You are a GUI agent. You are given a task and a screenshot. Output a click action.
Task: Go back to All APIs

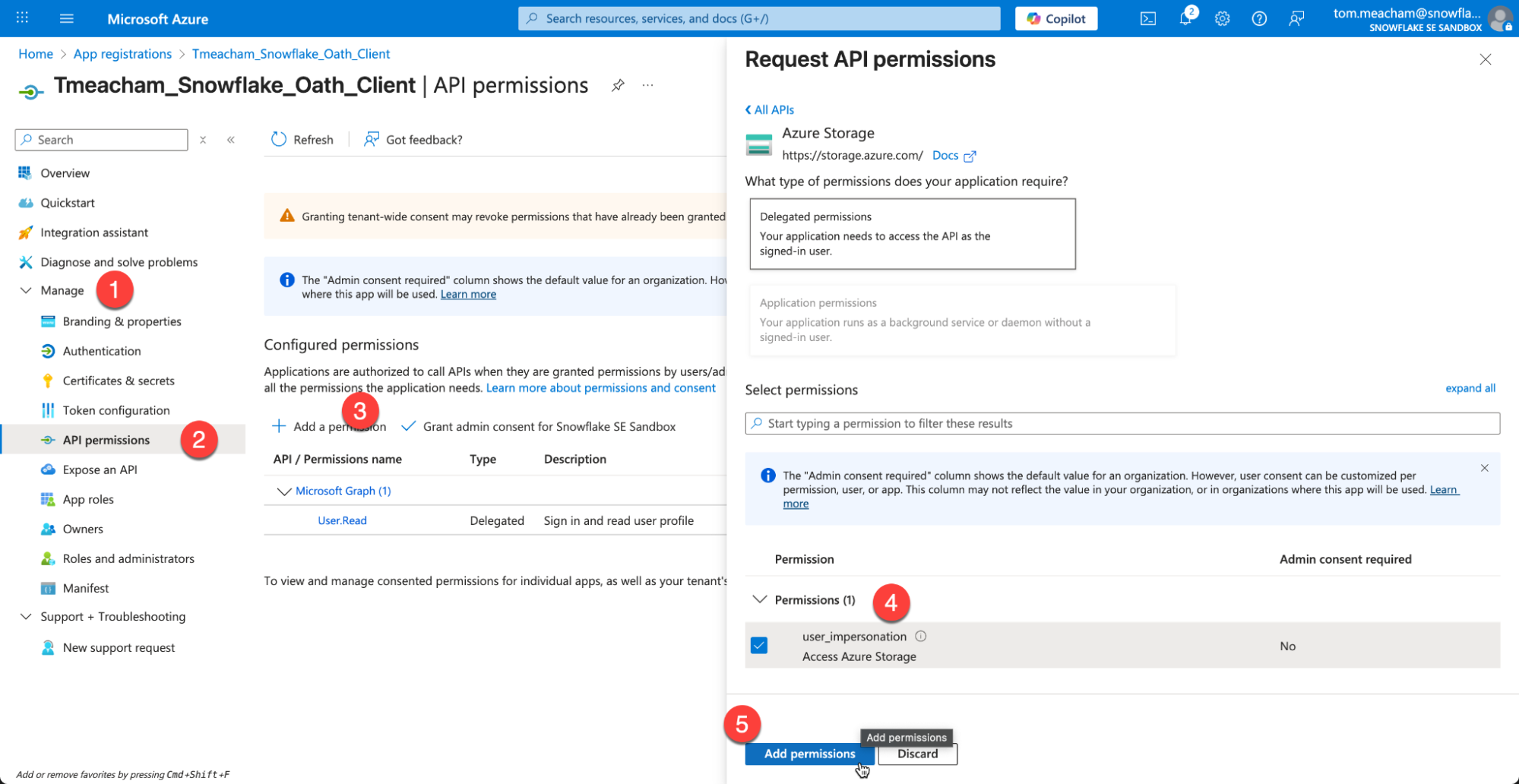coord(770,109)
